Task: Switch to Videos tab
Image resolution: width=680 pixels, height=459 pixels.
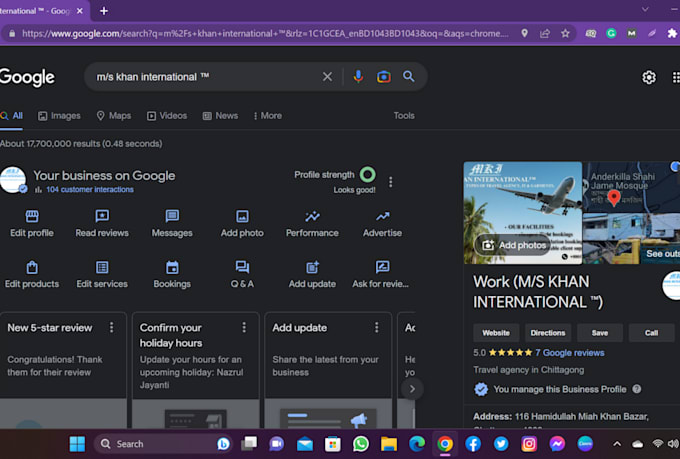Action: coord(167,116)
